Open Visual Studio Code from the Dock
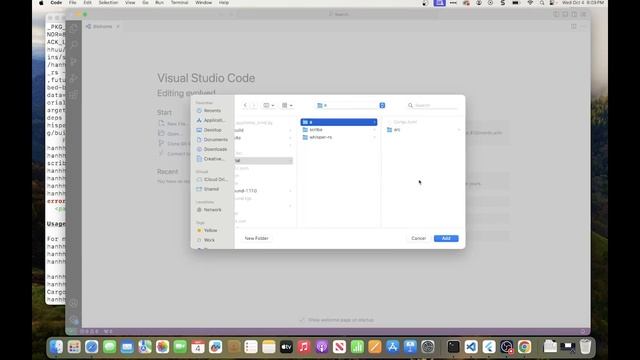 [x=471, y=347]
